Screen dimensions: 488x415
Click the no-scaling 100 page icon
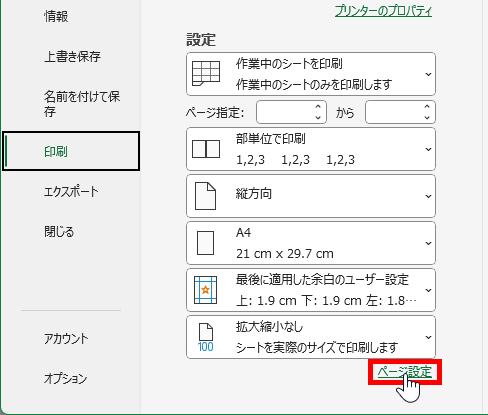point(205,337)
